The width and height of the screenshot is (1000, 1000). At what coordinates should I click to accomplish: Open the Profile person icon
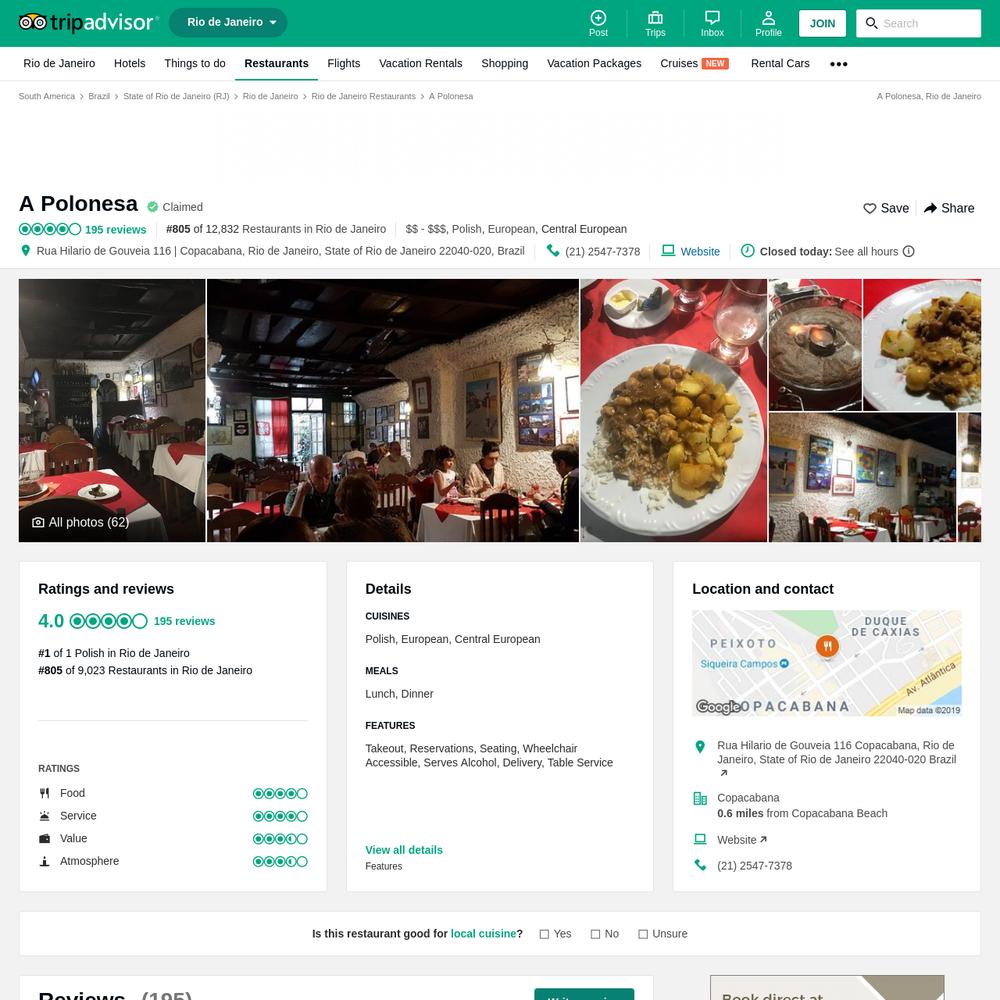pos(768,18)
